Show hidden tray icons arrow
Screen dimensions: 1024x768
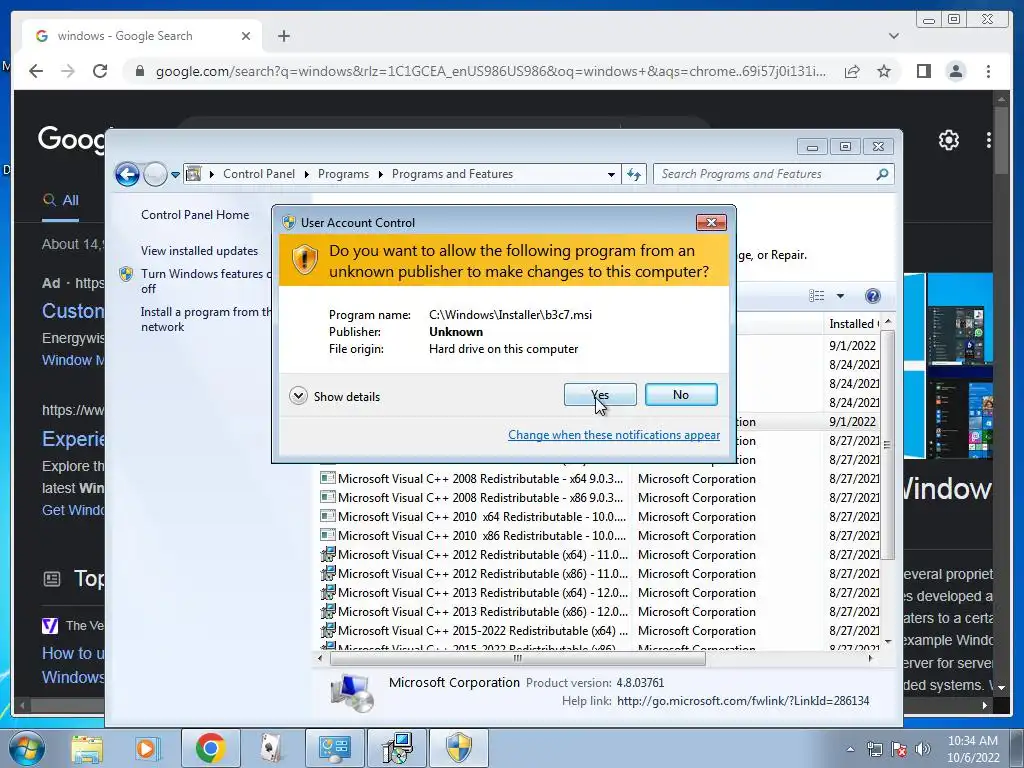850,749
